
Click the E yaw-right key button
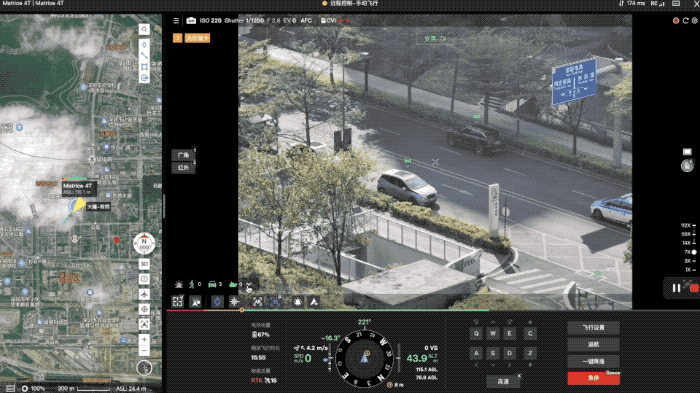pos(509,334)
